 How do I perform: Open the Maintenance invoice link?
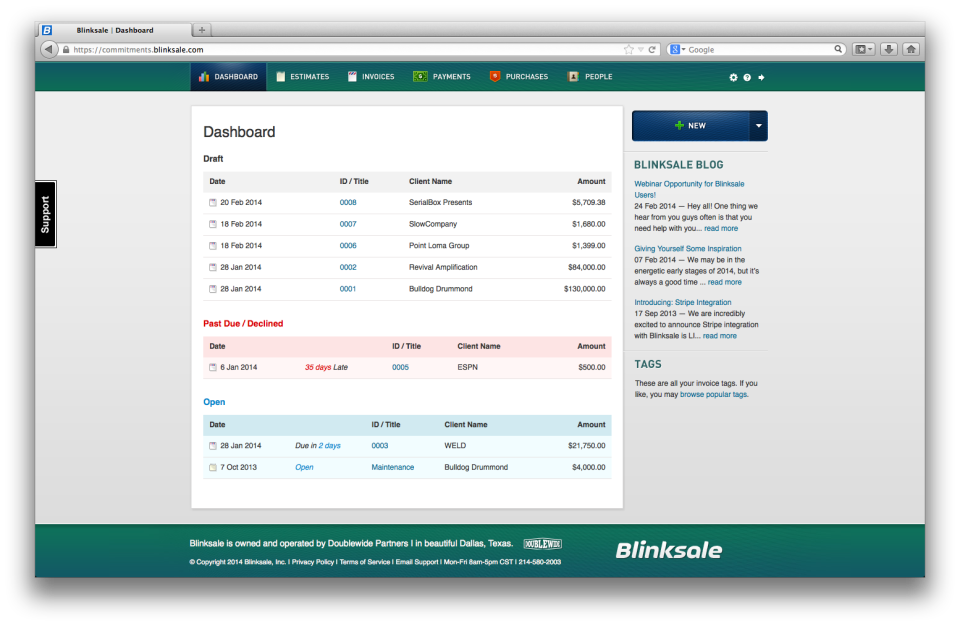pos(392,467)
